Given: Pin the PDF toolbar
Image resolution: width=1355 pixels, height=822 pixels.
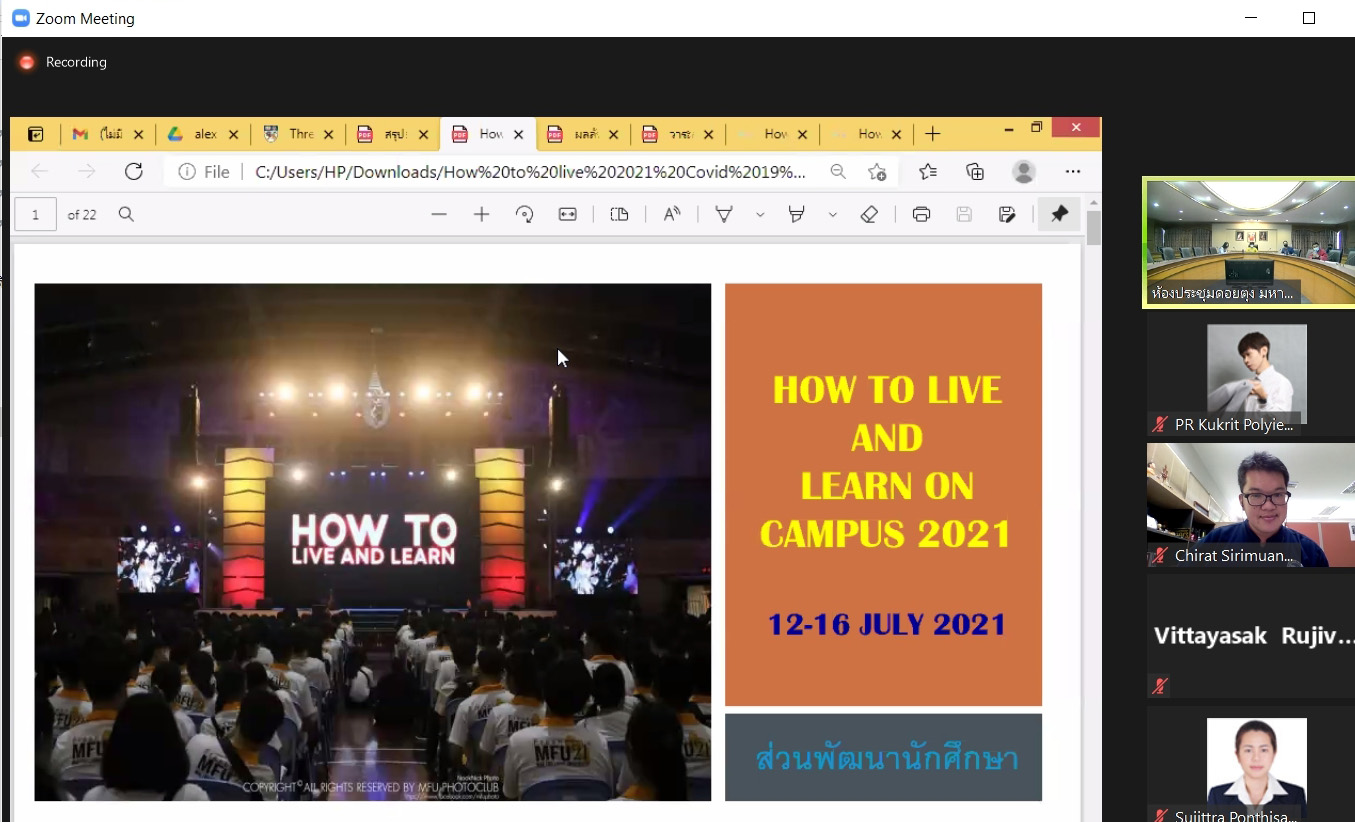Looking at the screenshot, I should (1059, 213).
